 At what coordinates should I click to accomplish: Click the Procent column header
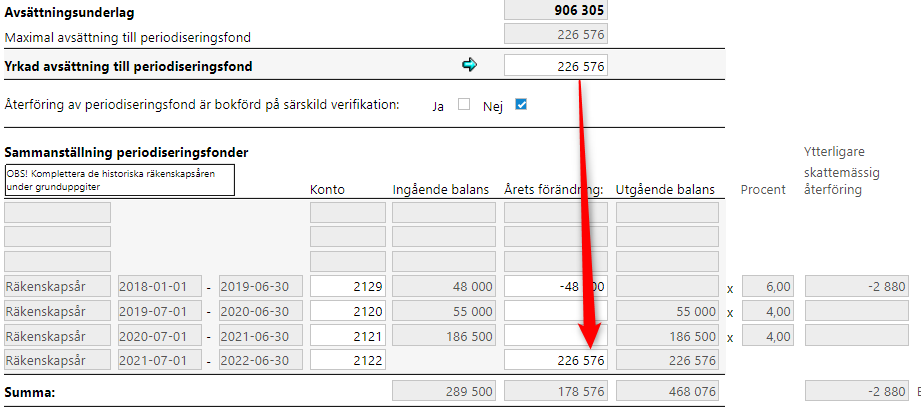pos(763,190)
